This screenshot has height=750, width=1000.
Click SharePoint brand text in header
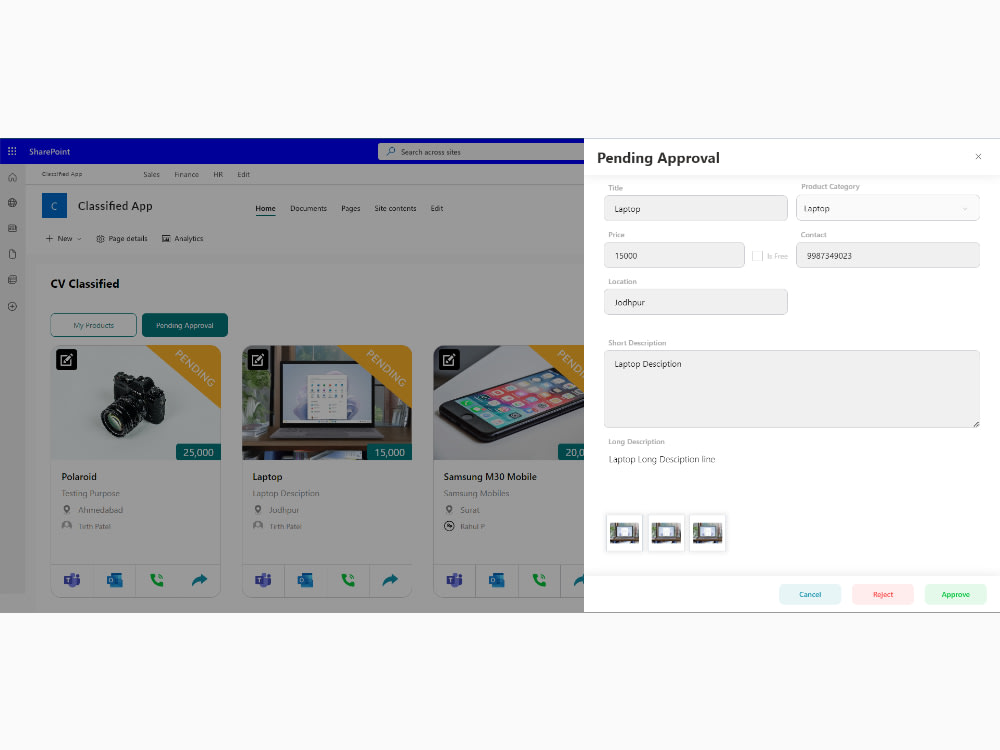(x=49, y=152)
